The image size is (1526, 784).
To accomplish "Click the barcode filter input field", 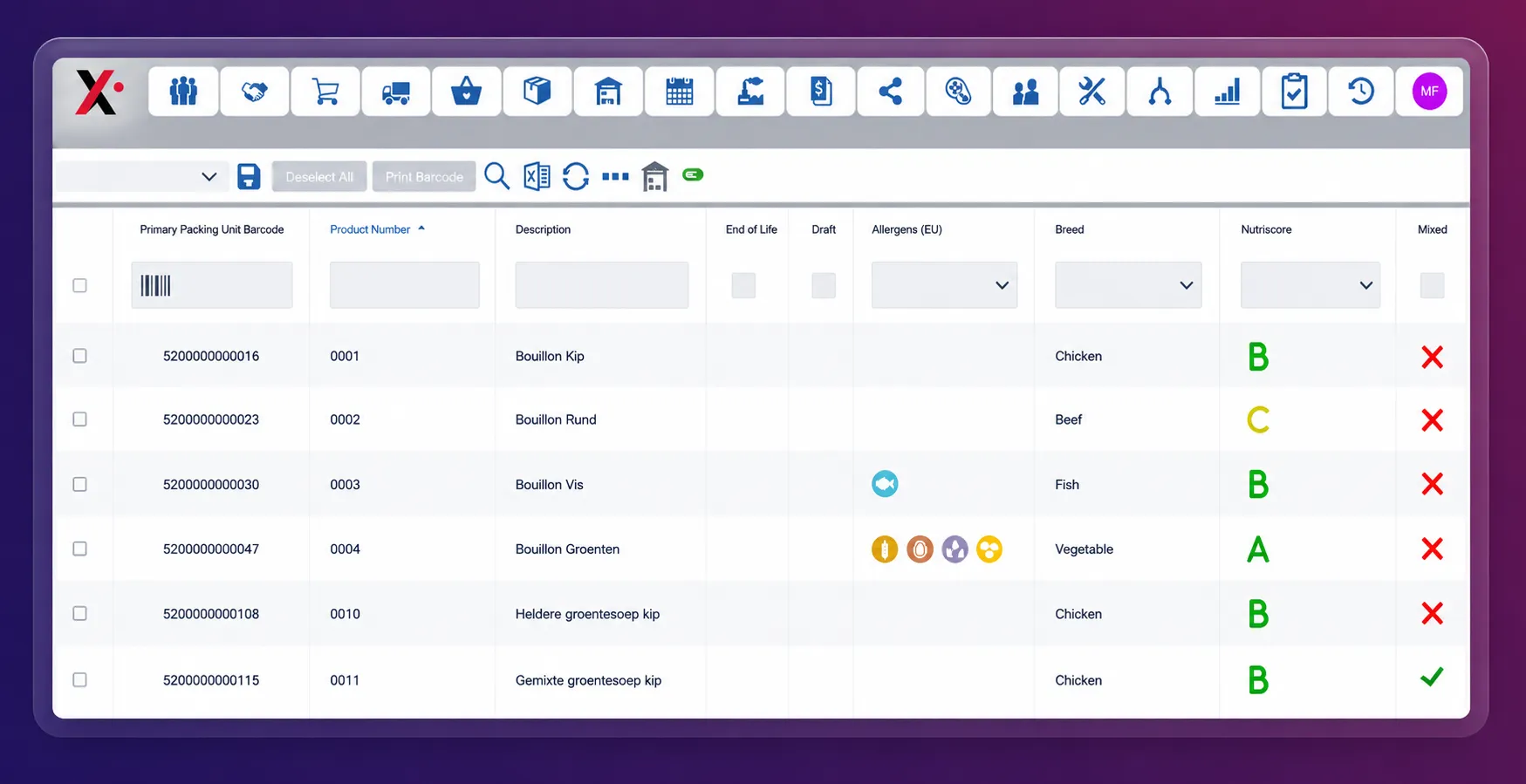I will click(x=212, y=285).
